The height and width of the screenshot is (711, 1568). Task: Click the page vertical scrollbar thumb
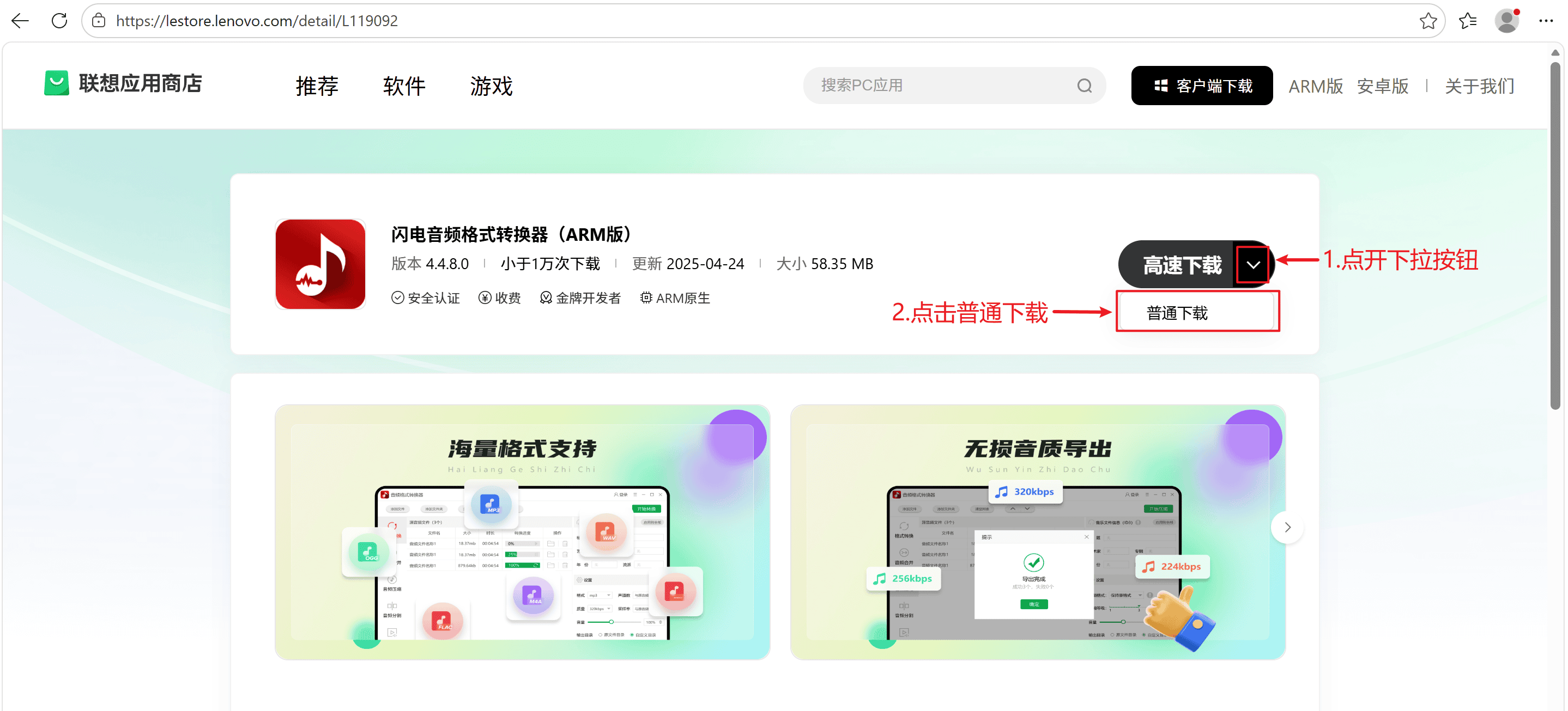pos(1555,234)
